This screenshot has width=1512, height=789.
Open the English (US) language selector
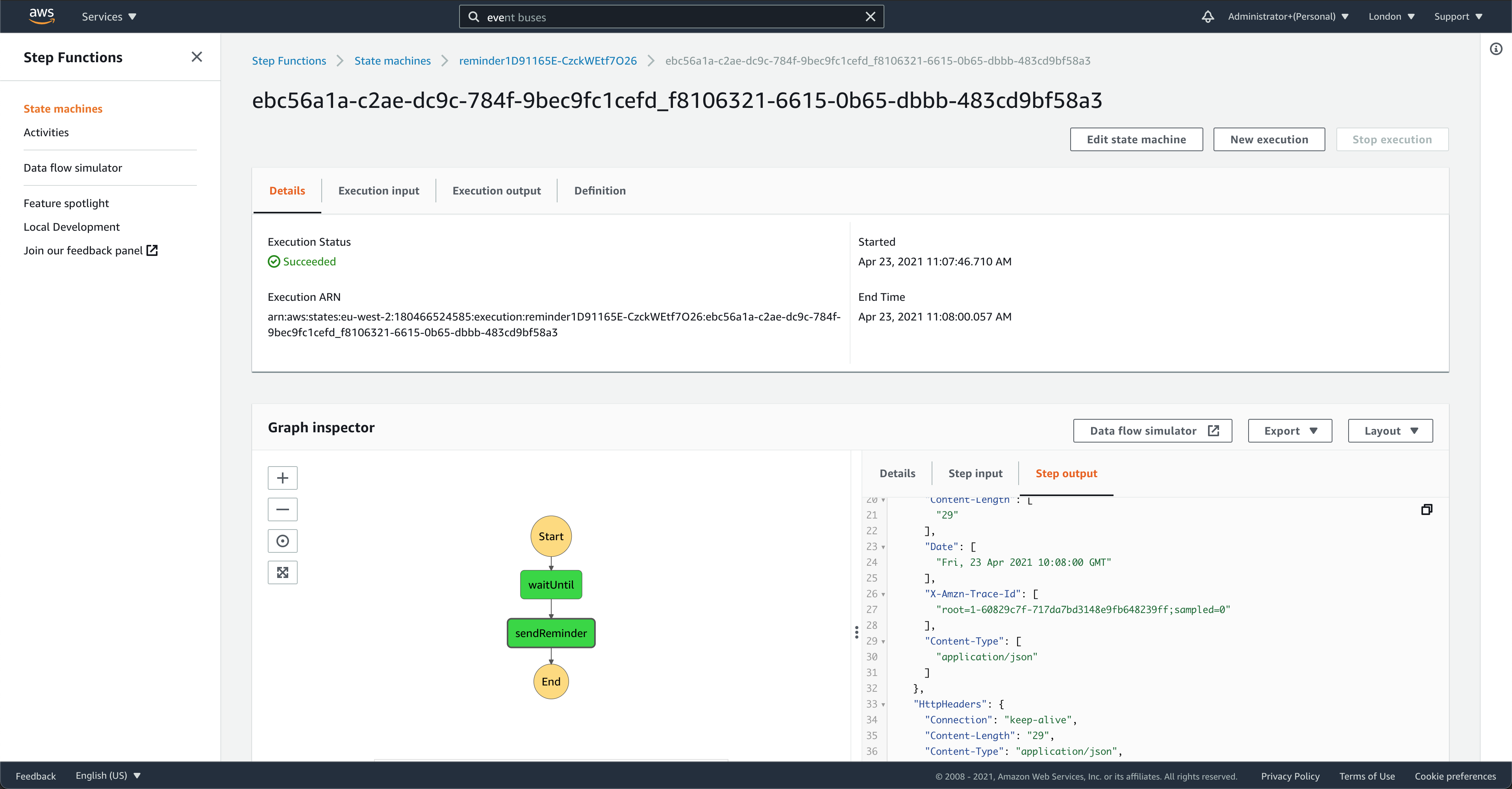pos(108,776)
